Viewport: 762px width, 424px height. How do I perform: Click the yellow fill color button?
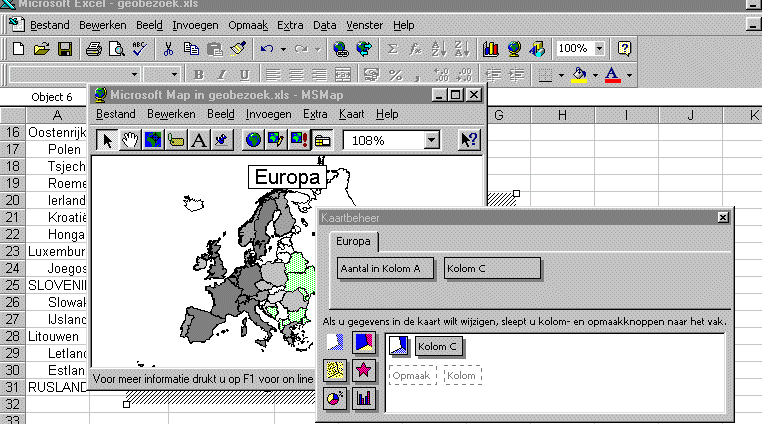point(579,75)
